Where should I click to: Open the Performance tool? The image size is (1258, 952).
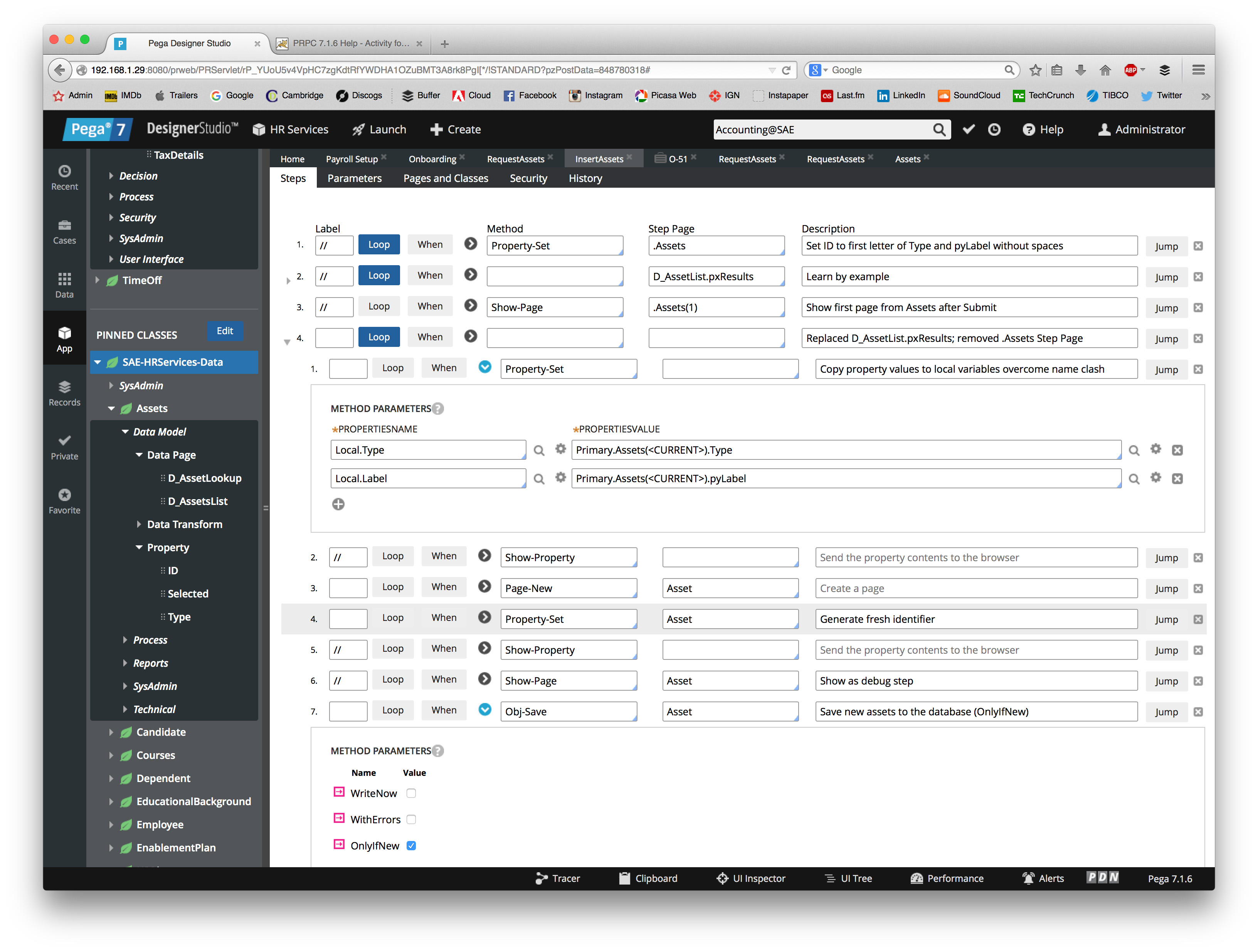click(x=946, y=878)
